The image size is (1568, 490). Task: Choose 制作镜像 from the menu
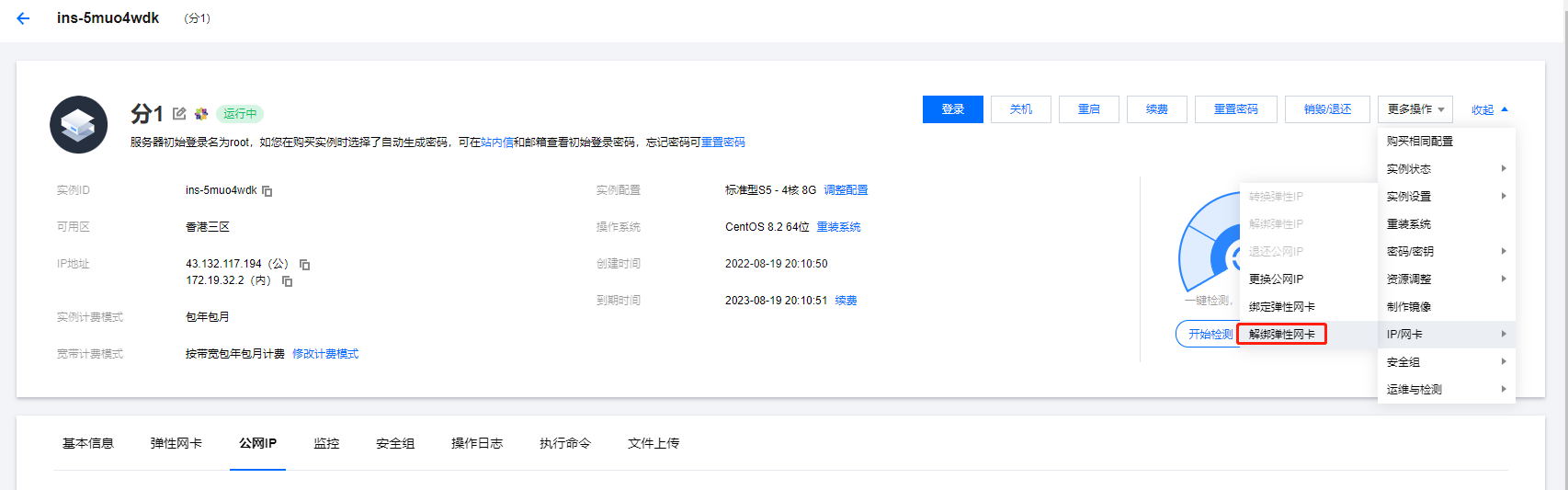(1409, 307)
